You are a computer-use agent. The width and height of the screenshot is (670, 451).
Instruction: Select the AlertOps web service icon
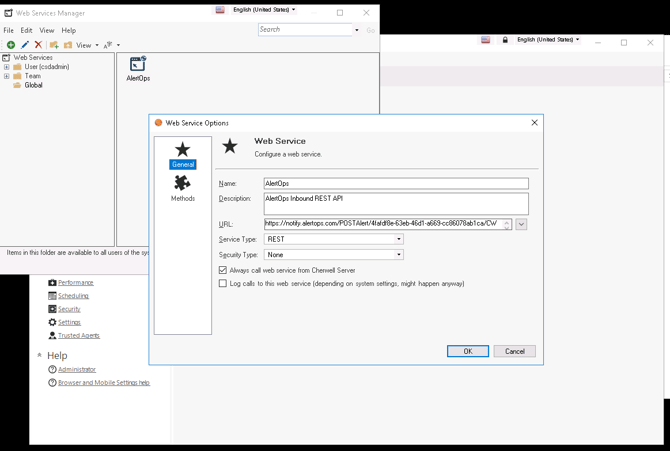click(138, 66)
